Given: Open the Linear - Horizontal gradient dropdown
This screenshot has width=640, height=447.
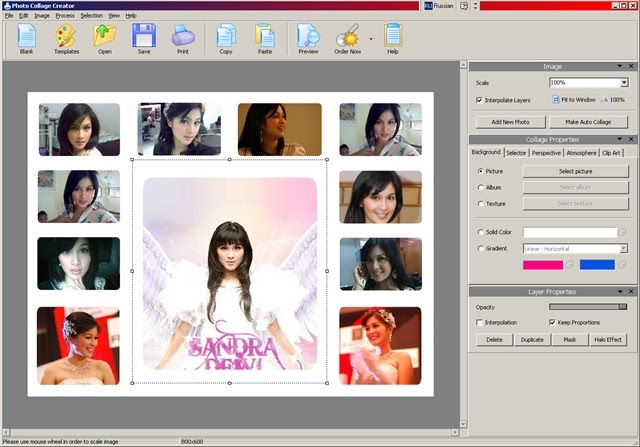Looking at the screenshot, I should pos(623,249).
